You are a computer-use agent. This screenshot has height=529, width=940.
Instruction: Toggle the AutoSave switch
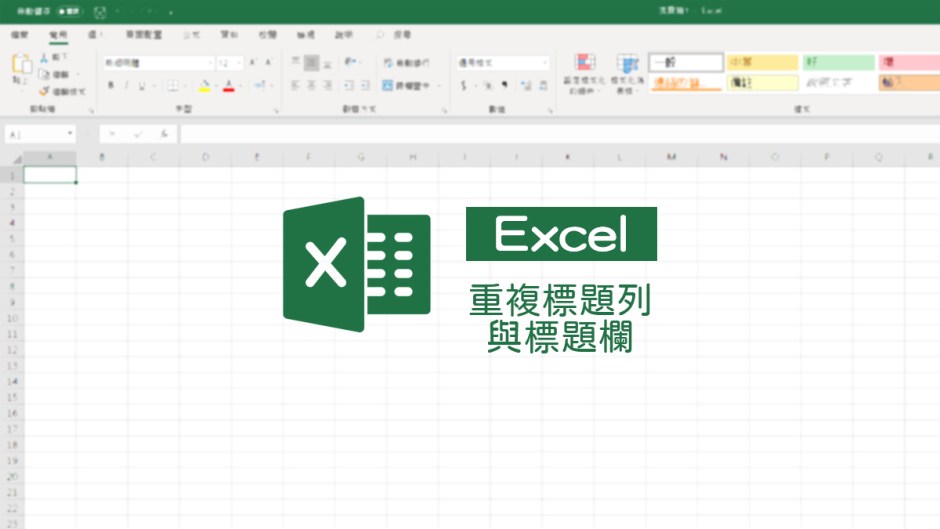[x=70, y=11]
